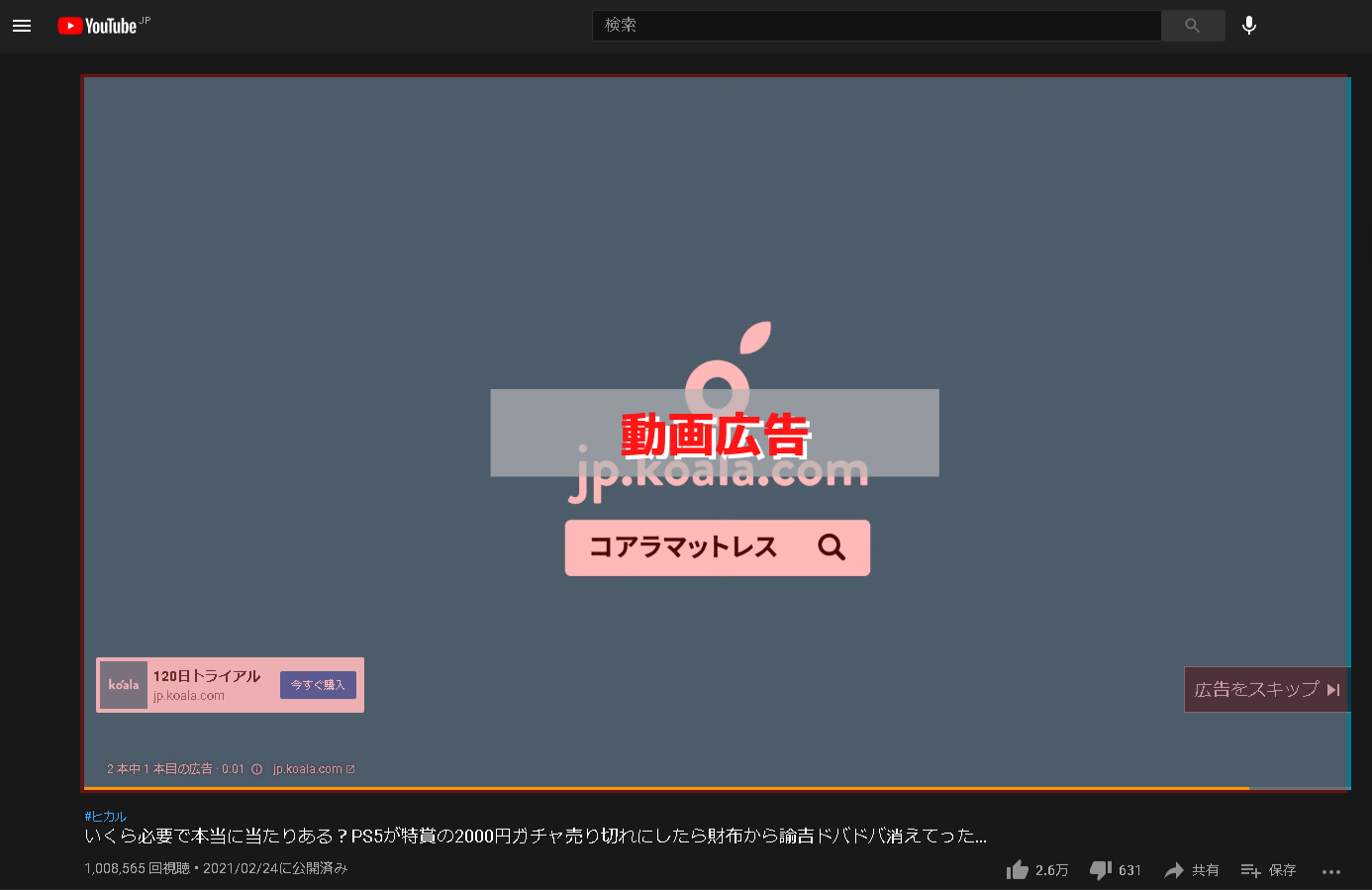The image size is (1372, 890).
Task: Focus the 検索 search field
Action: point(876,26)
